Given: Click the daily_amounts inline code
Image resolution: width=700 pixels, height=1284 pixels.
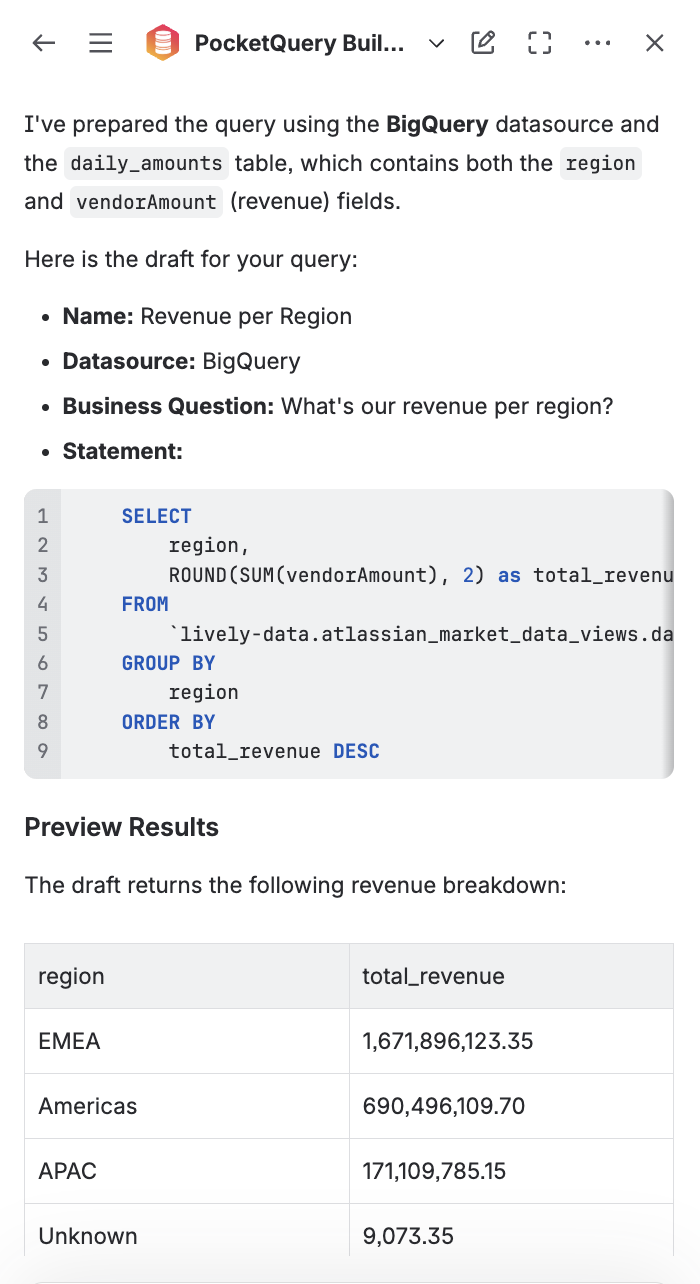Looking at the screenshot, I should coord(147,163).
